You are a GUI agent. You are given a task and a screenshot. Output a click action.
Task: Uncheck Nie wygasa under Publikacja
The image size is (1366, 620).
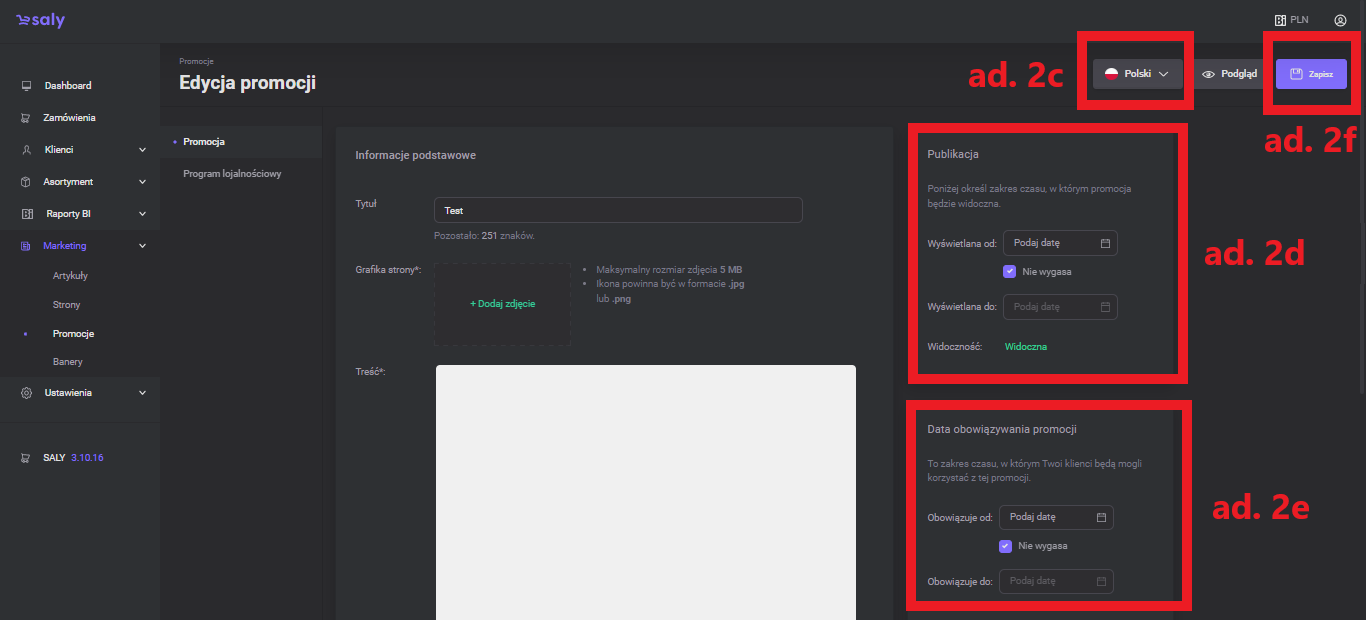pos(1010,271)
